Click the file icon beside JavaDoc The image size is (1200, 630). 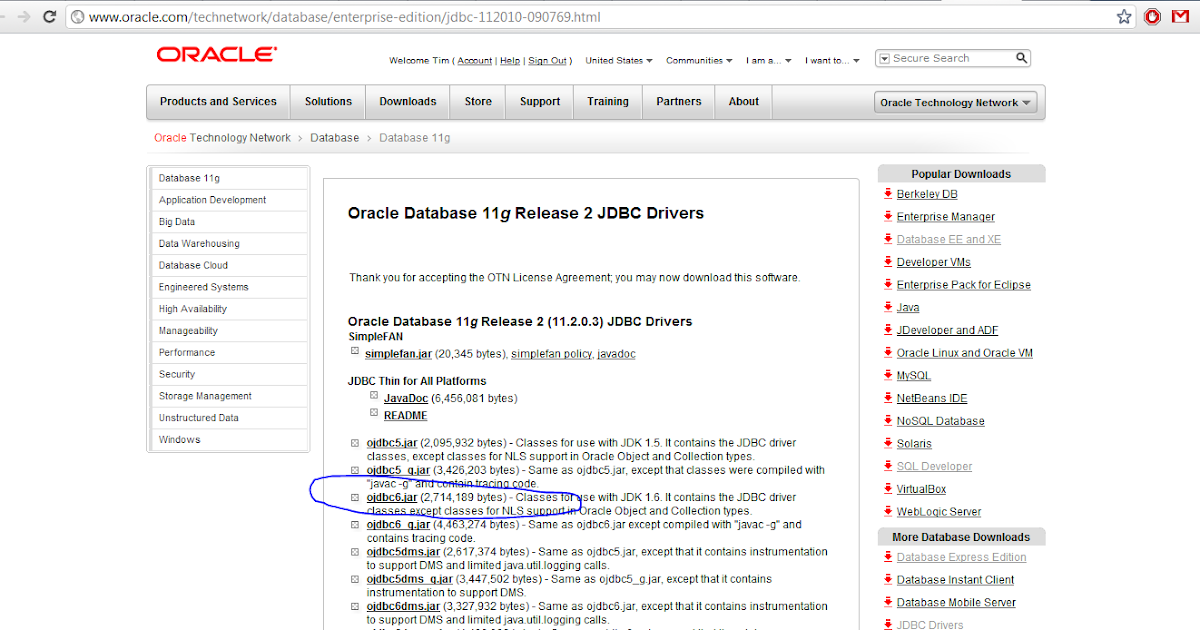pyautogui.click(x=374, y=396)
